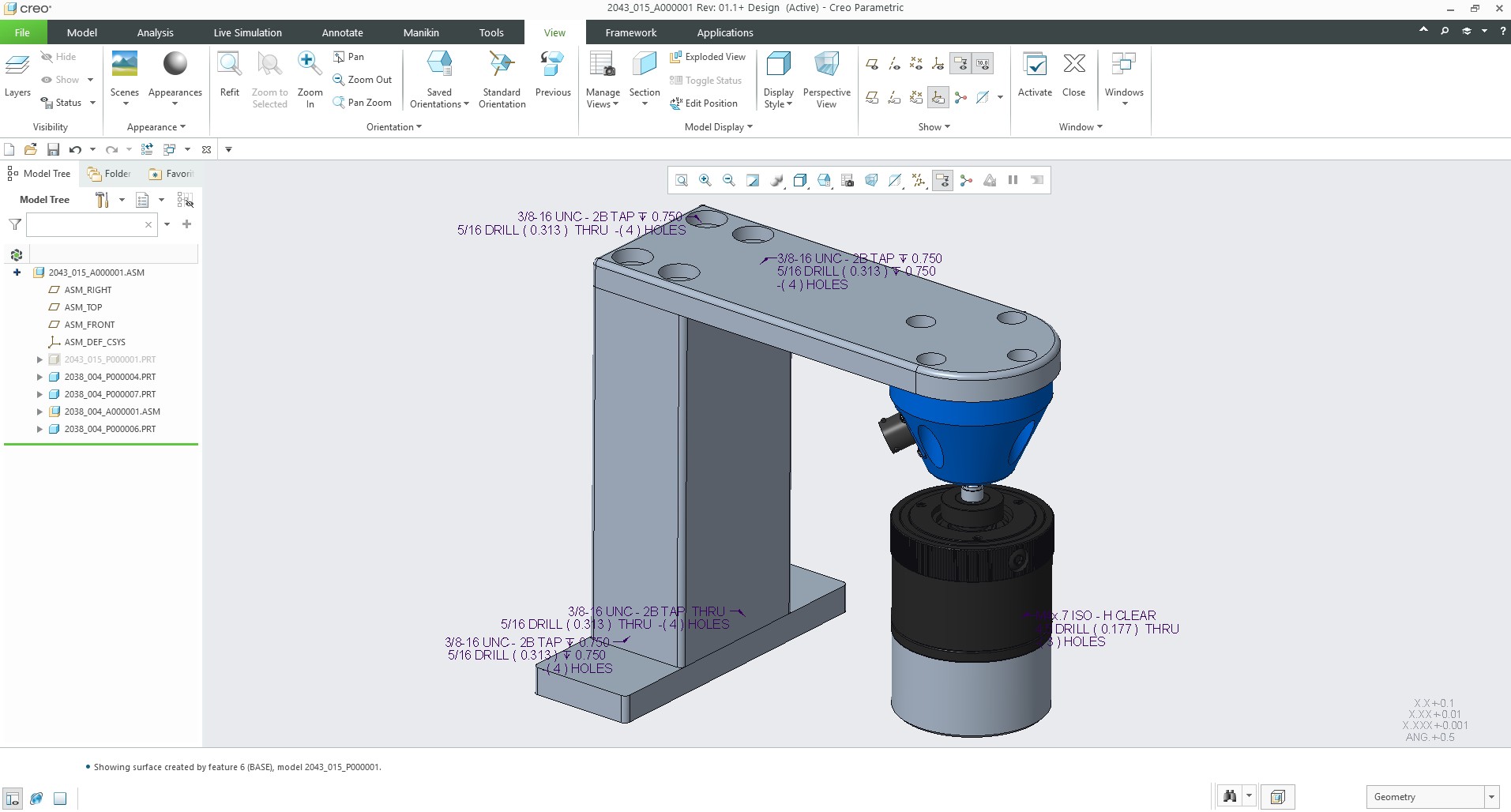Toggle plane tag display in Show group
The width and height of the screenshot is (1511, 812).
pos(872,98)
